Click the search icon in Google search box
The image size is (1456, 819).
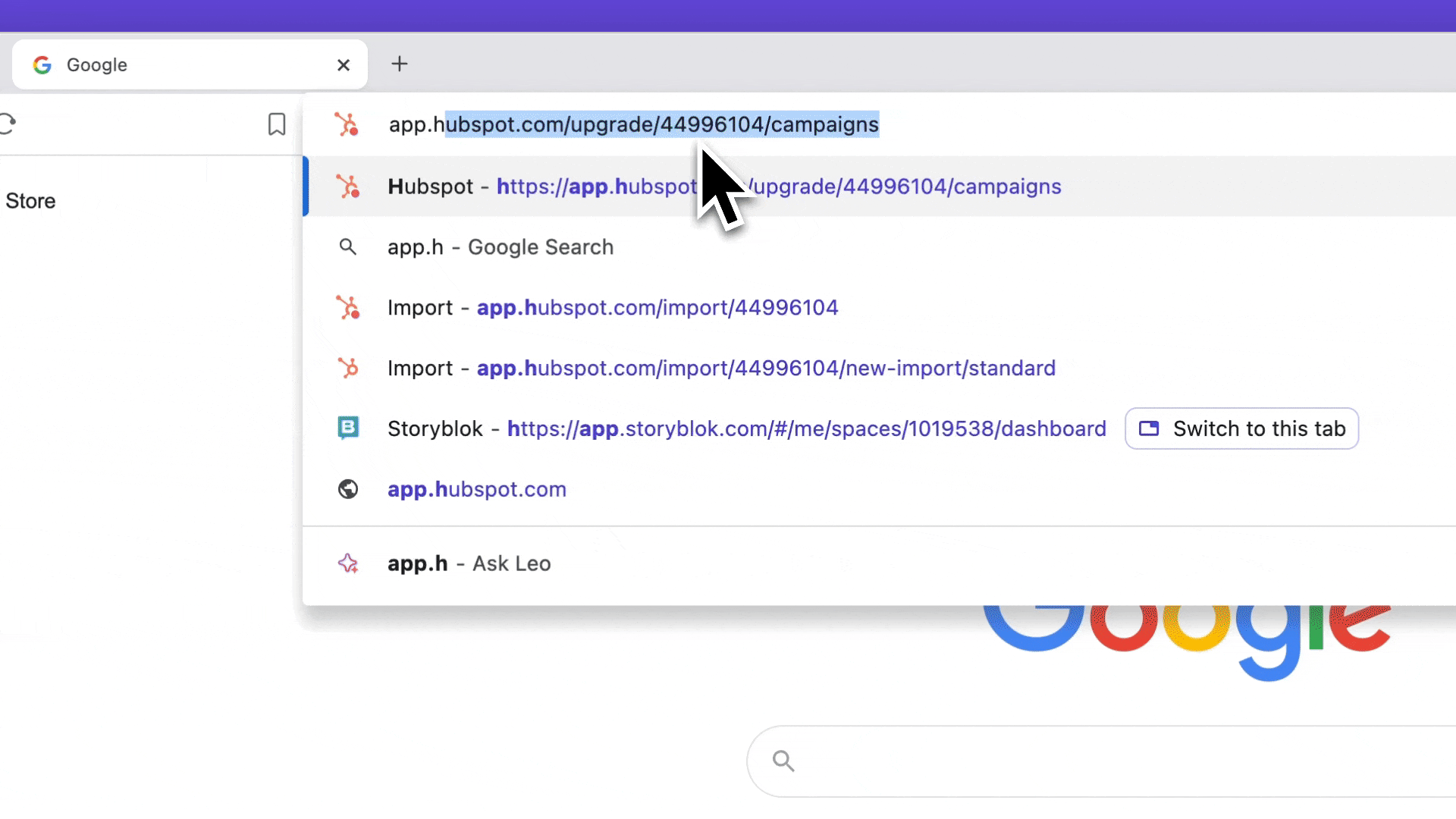pos(783,761)
